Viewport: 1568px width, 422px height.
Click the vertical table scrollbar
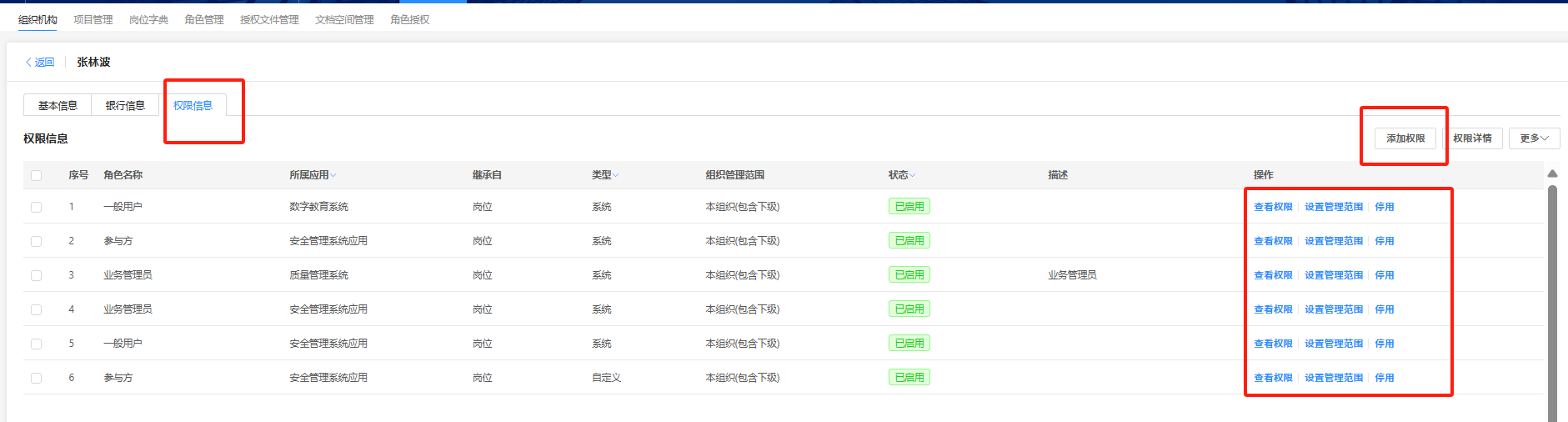click(x=1552, y=300)
